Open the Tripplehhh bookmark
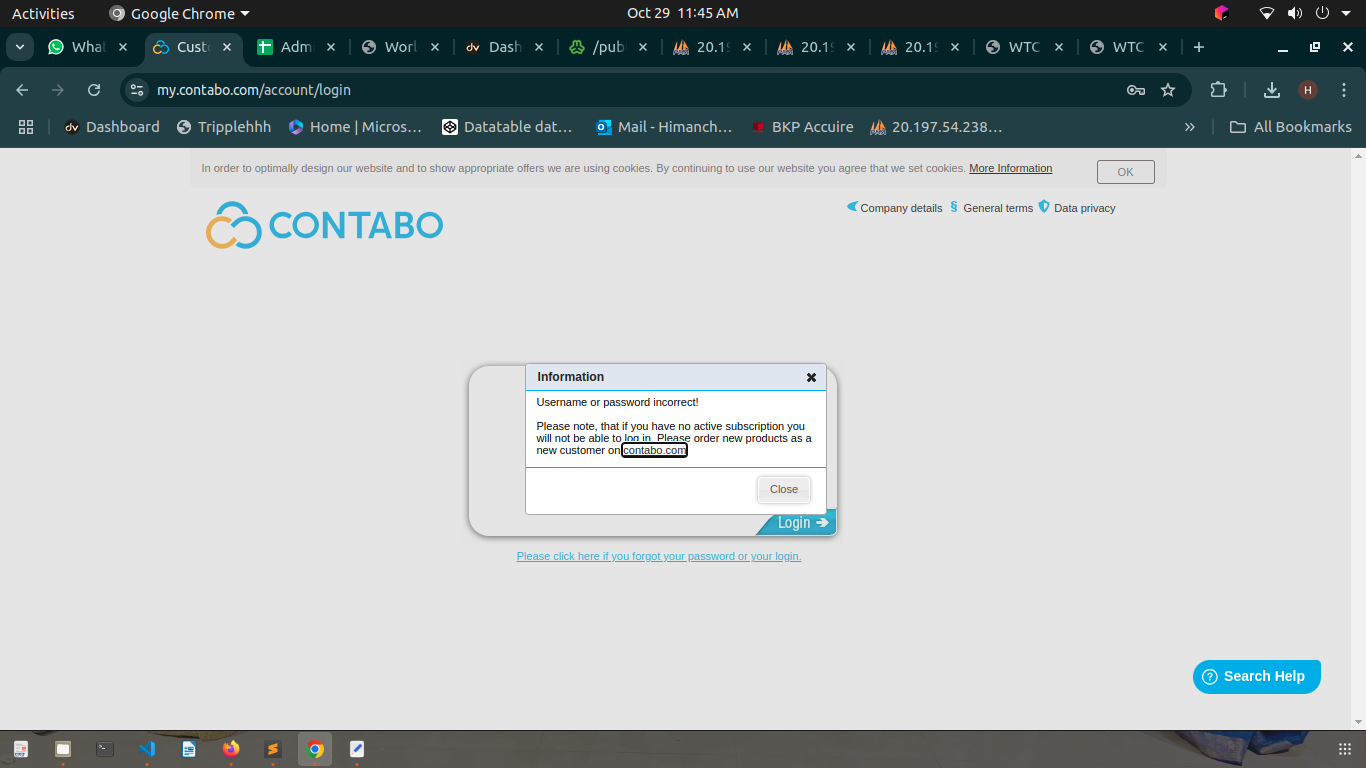The image size is (1366, 768). click(224, 127)
